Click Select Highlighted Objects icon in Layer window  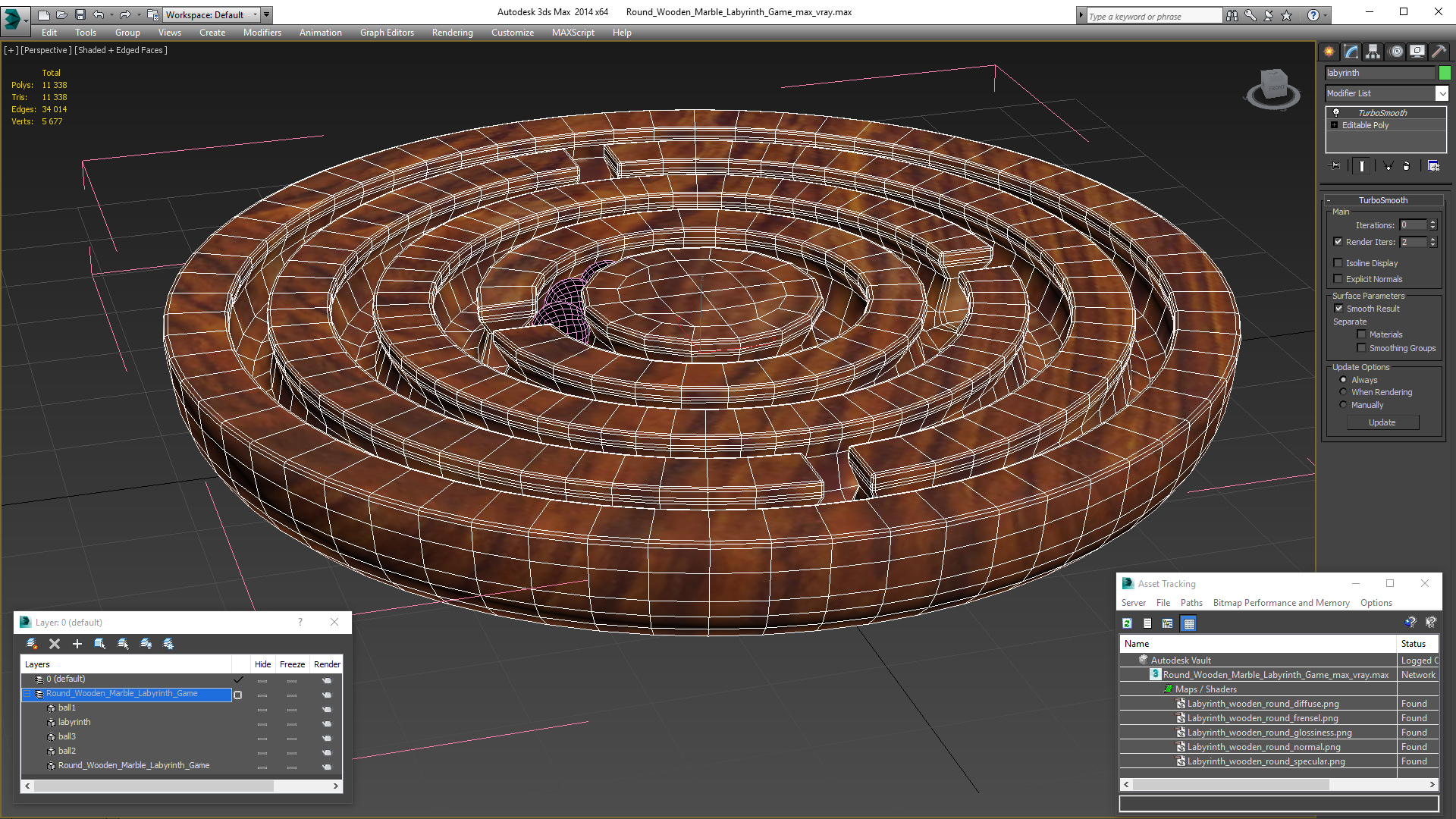[99, 644]
